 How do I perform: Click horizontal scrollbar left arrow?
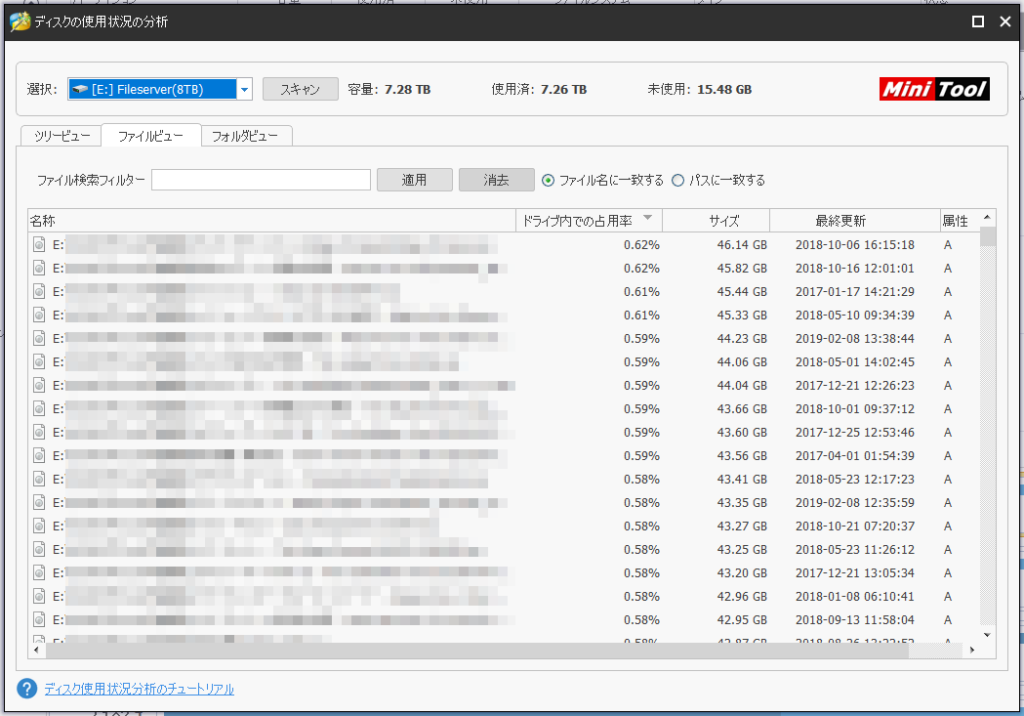tap(36, 650)
